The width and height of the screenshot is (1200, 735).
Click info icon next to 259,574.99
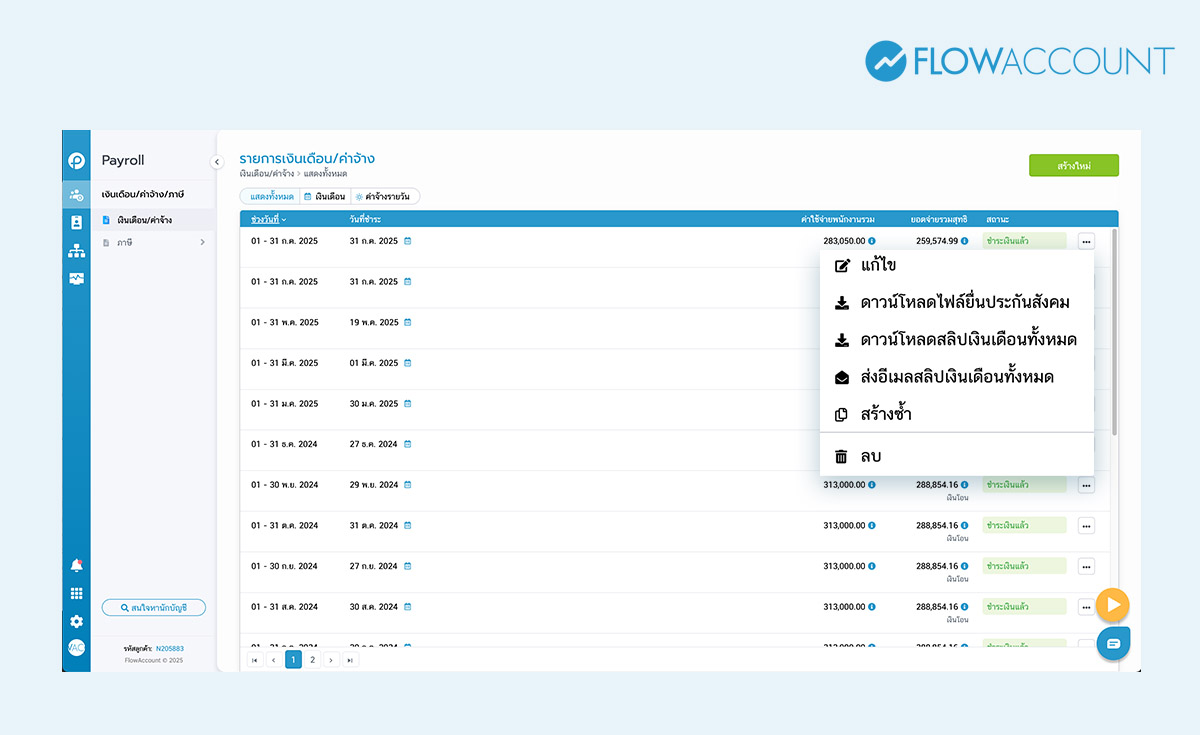click(966, 241)
